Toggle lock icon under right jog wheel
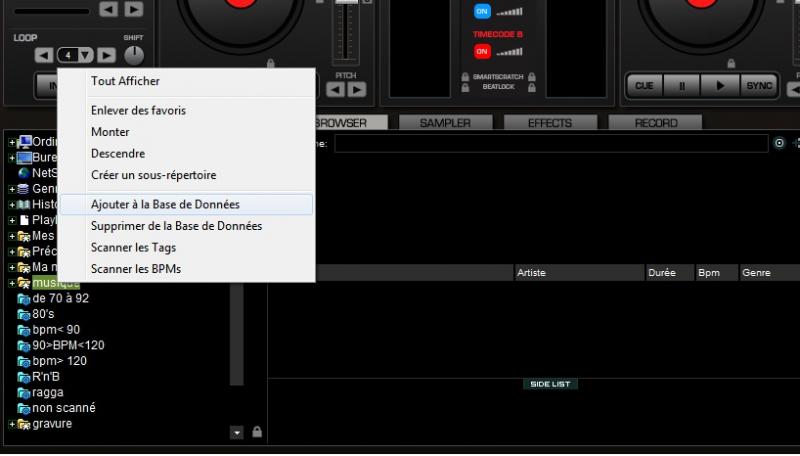 coord(731,63)
